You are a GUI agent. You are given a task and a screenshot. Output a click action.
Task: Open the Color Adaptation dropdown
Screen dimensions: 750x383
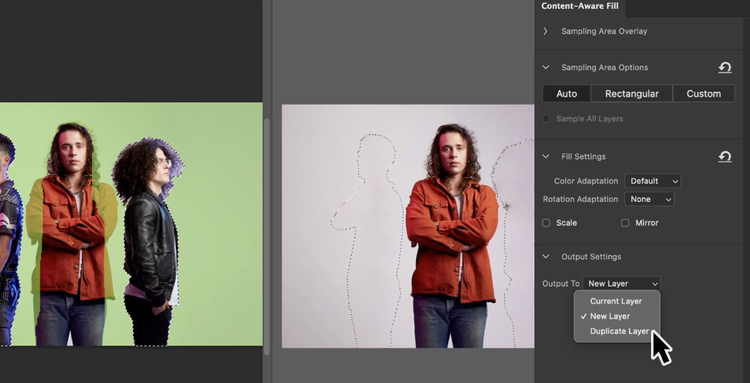pyautogui.click(x=653, y=181)
